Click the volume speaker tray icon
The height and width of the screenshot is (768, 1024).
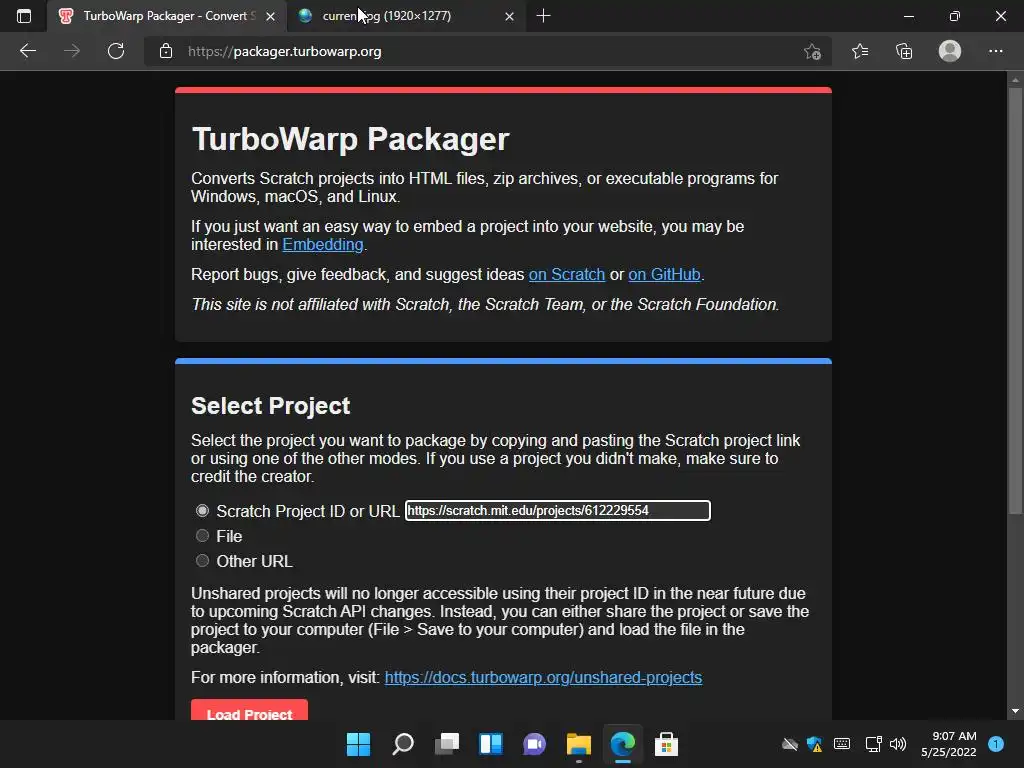click(899, 744)
